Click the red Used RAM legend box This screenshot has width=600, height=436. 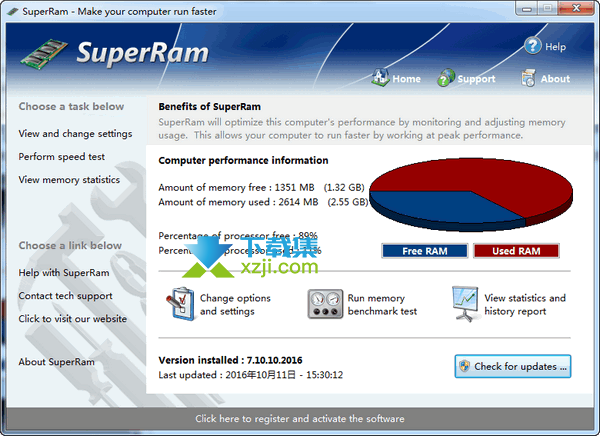[516, 251]
